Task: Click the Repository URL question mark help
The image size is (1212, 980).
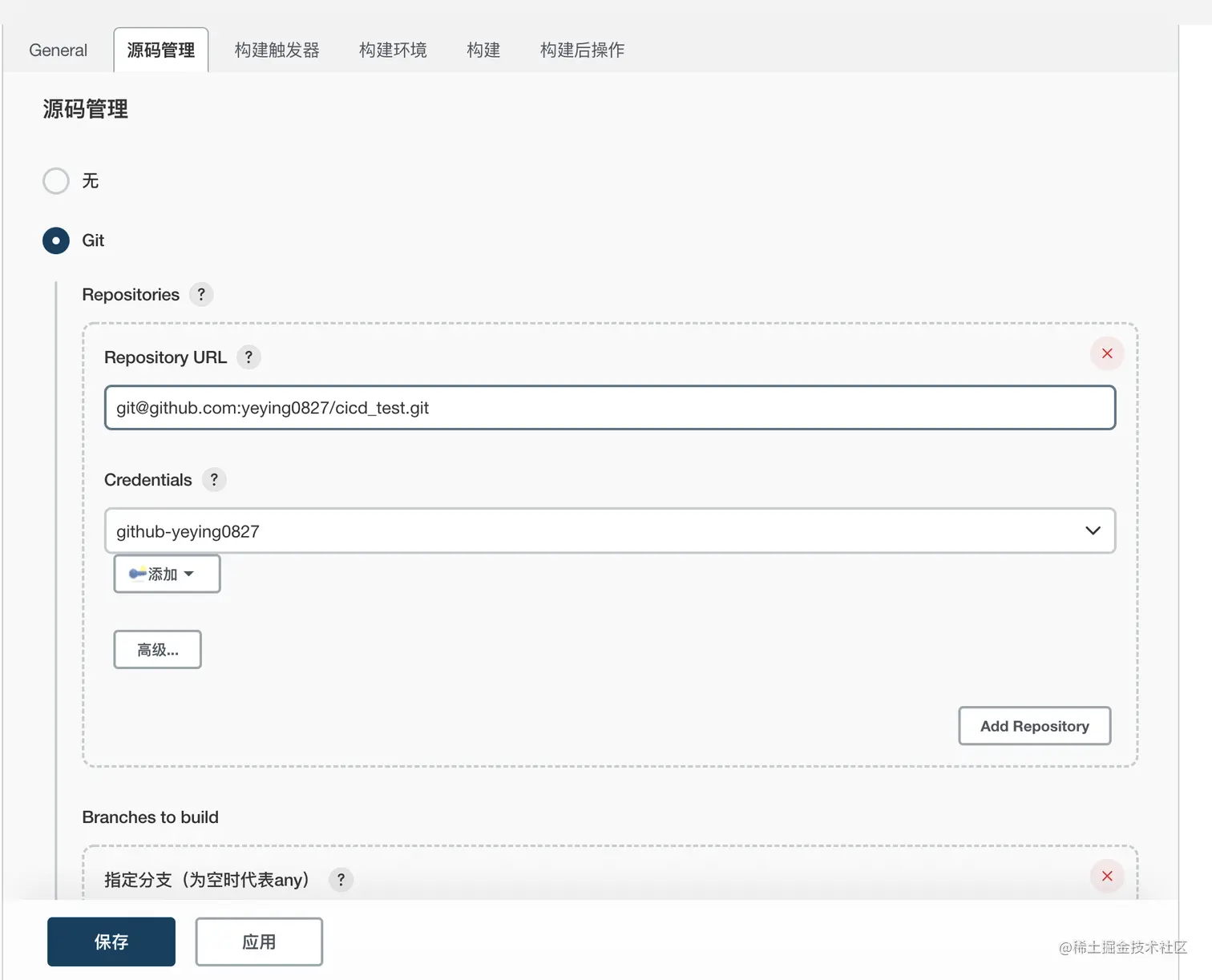Action: [248, 357]
